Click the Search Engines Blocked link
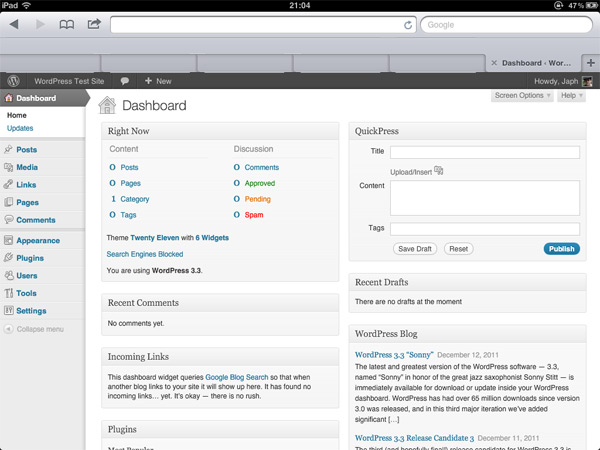This screenshot has height=450, width=600. pos(145,254)
